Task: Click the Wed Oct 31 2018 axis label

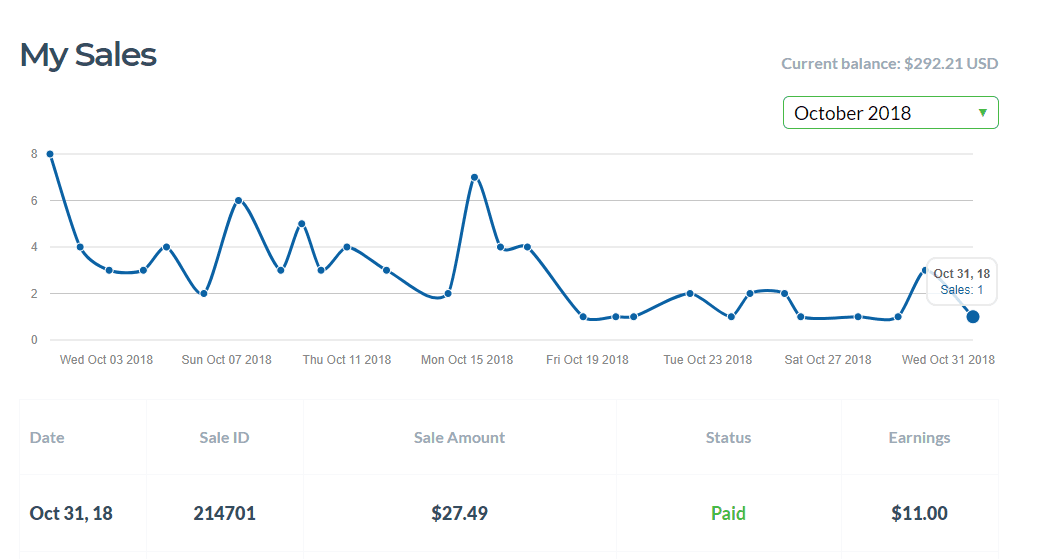Action: coord(948,359)
